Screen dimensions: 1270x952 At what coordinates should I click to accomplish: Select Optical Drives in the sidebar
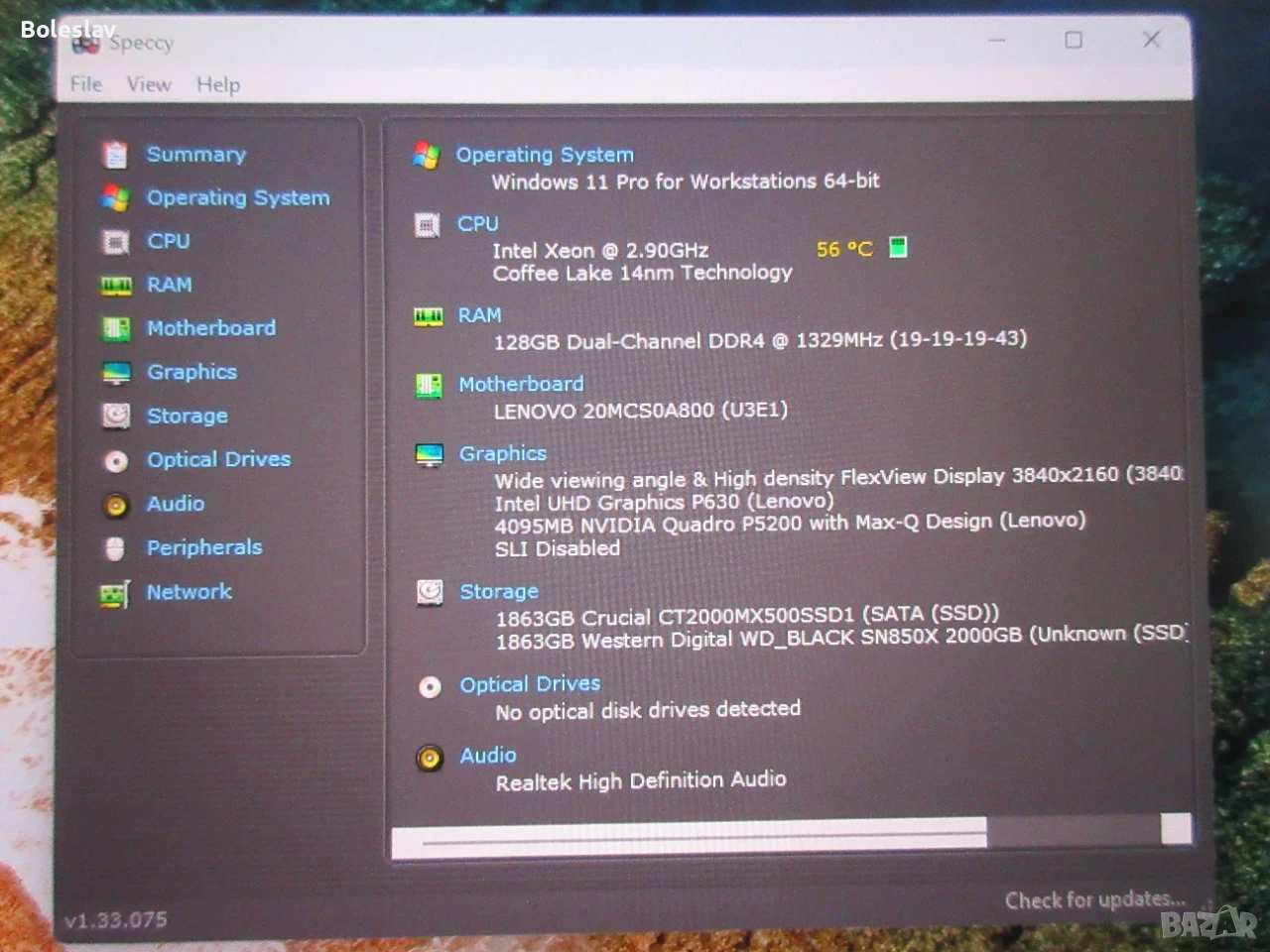click(219, 459)
